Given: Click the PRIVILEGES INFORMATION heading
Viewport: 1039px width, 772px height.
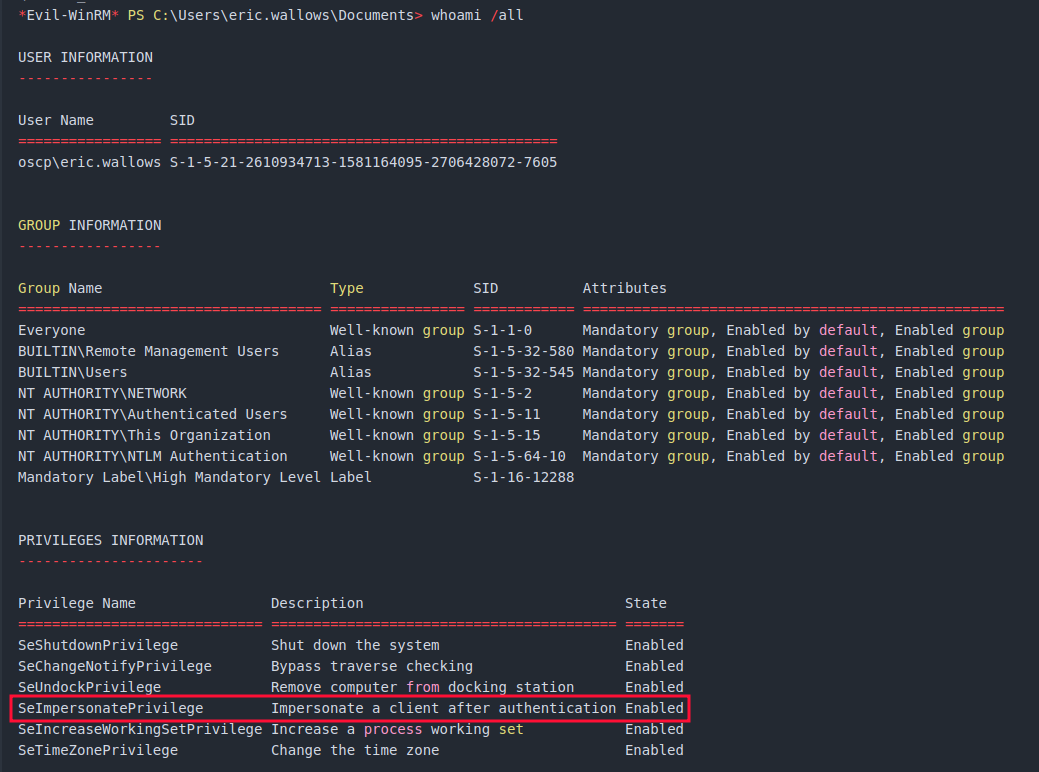Looking at the screenshot, I should click(110, 540).
